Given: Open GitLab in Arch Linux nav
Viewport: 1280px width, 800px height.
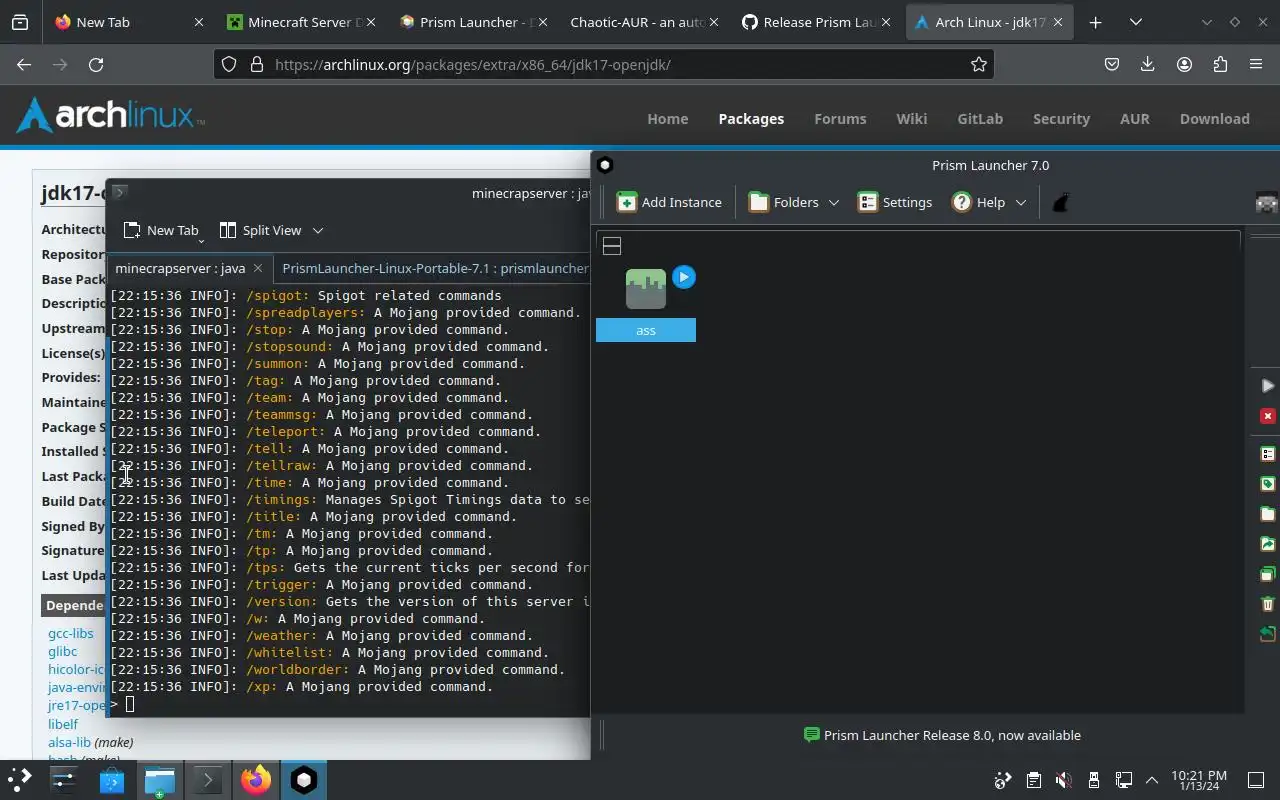Looking at the screenshot, I should tap(980, 118).
